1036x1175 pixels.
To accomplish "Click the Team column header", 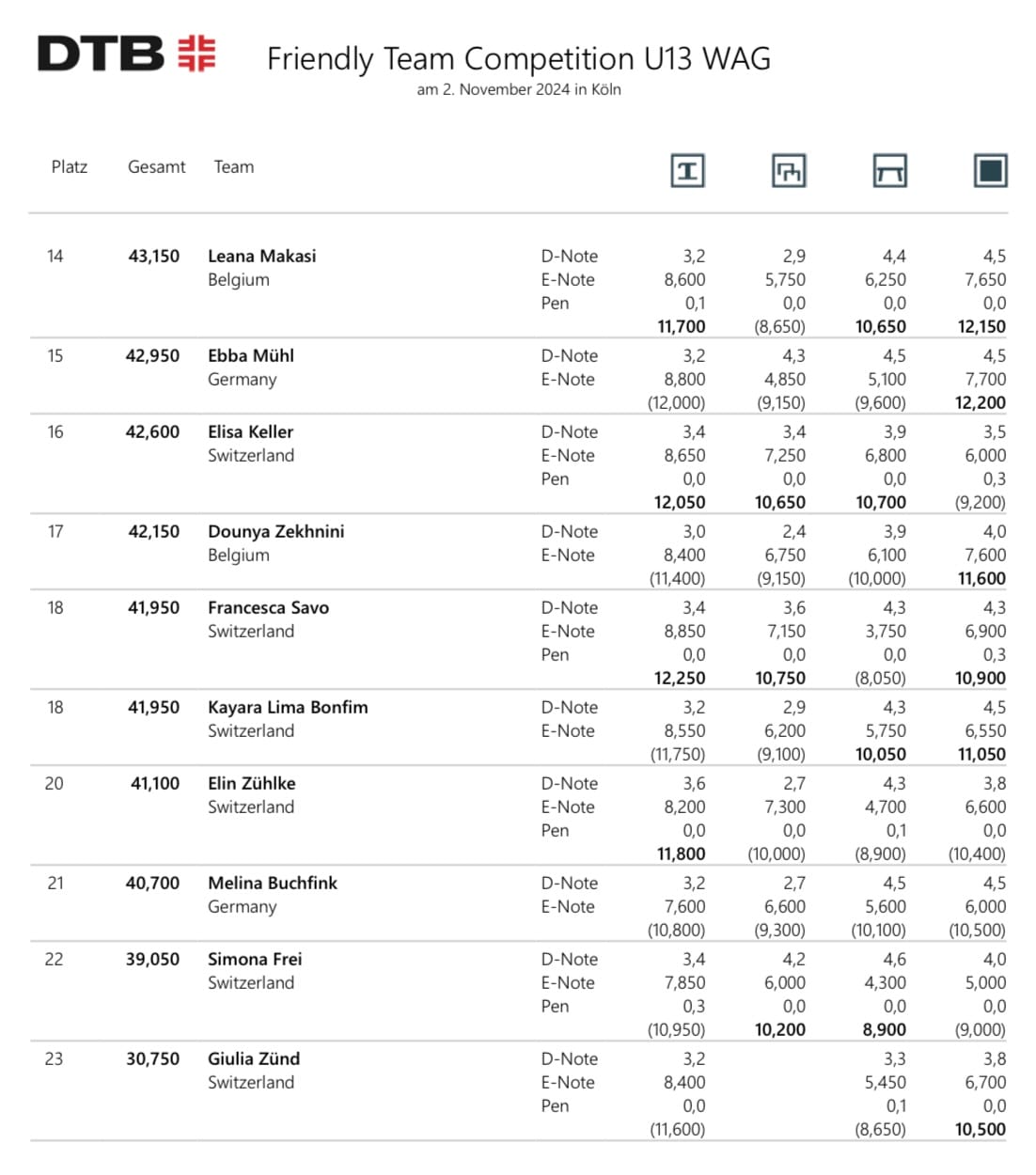I will [233, 167].
